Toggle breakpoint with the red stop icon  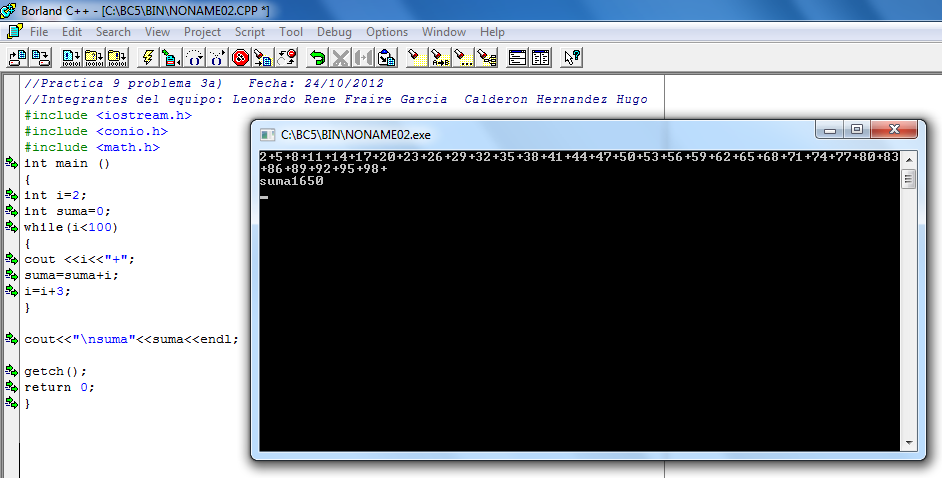240,58
